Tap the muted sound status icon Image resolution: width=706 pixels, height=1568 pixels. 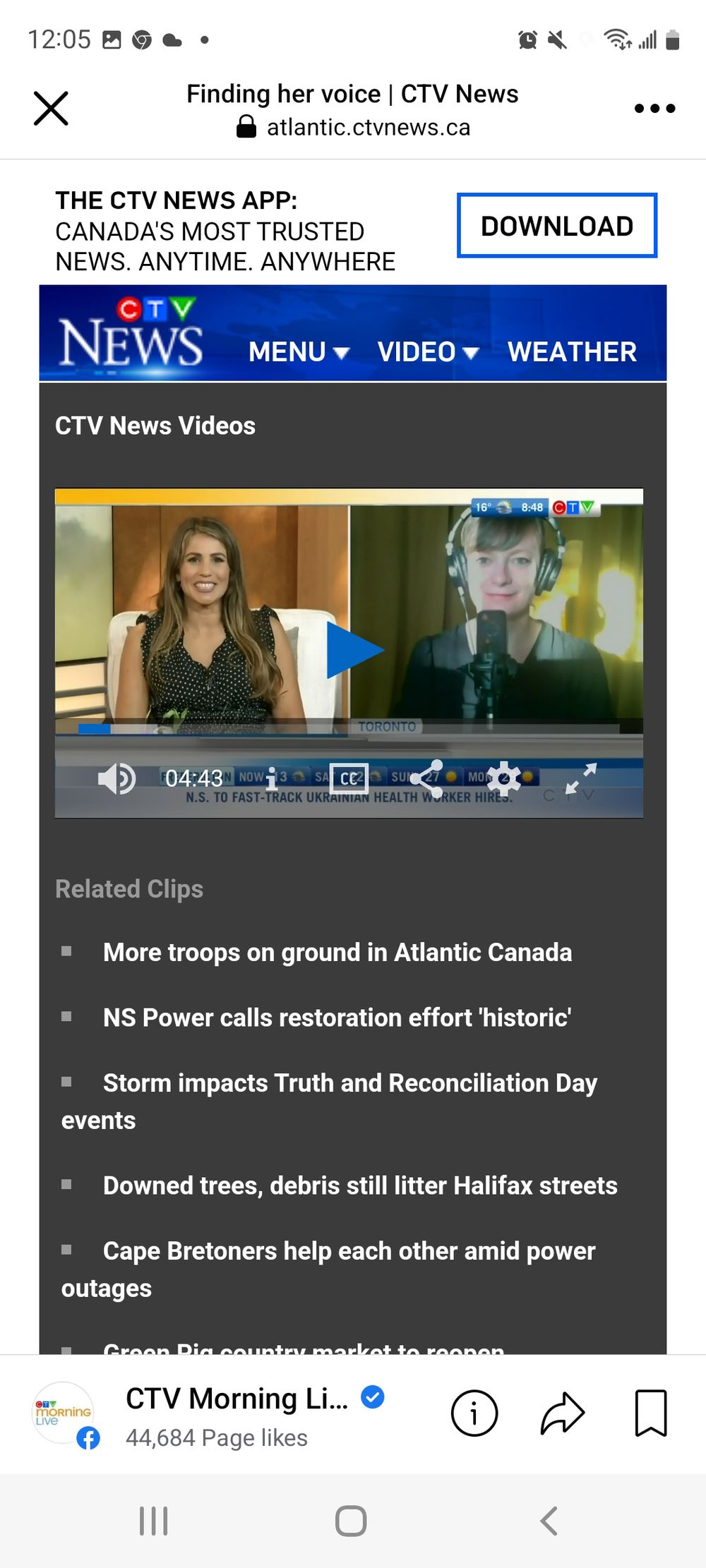[558, 40]
